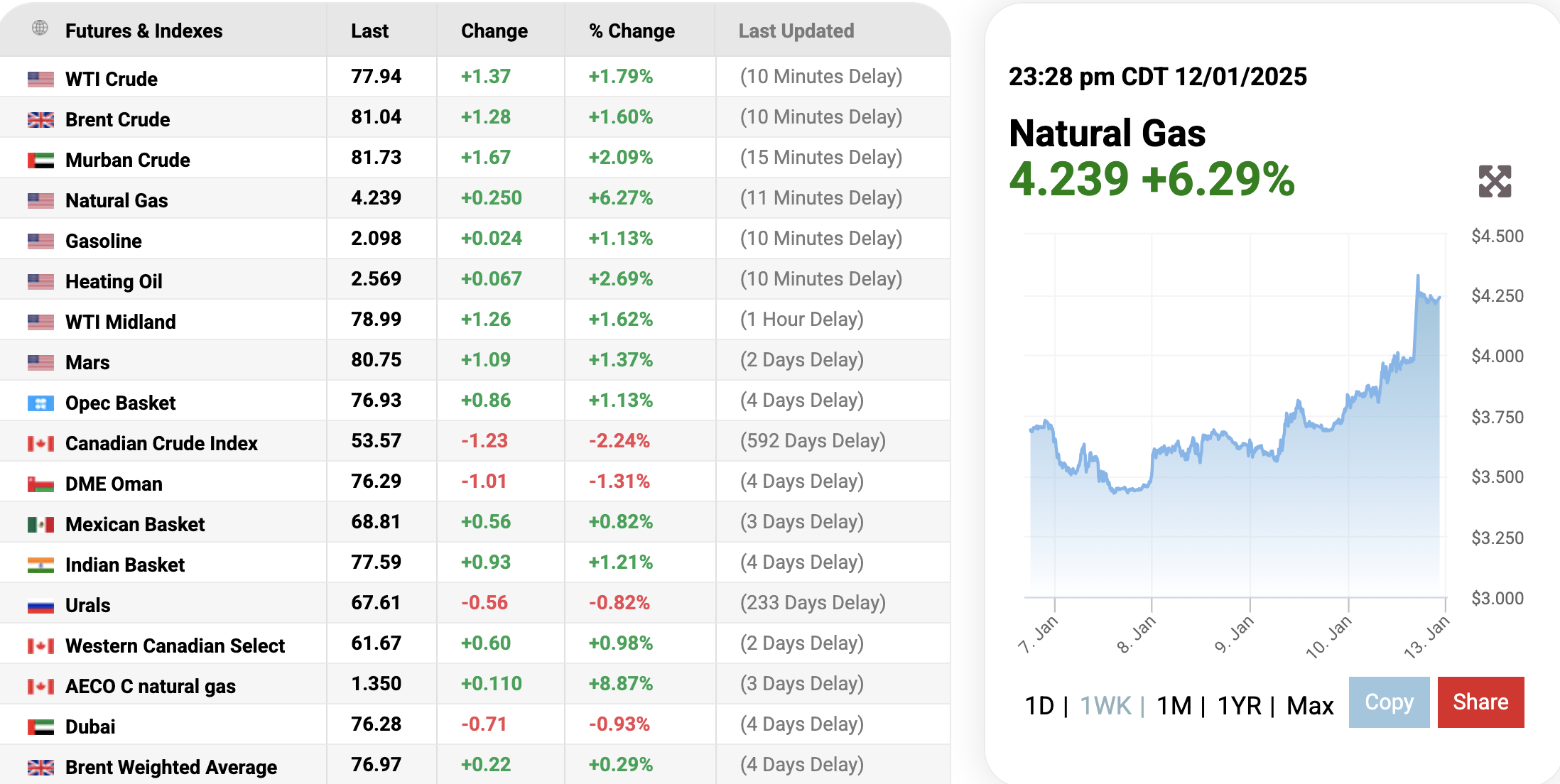Click the Mexican flag beside Mexican Basket
This screenshot has height=784, width=1560.
(x=40, y=525)
